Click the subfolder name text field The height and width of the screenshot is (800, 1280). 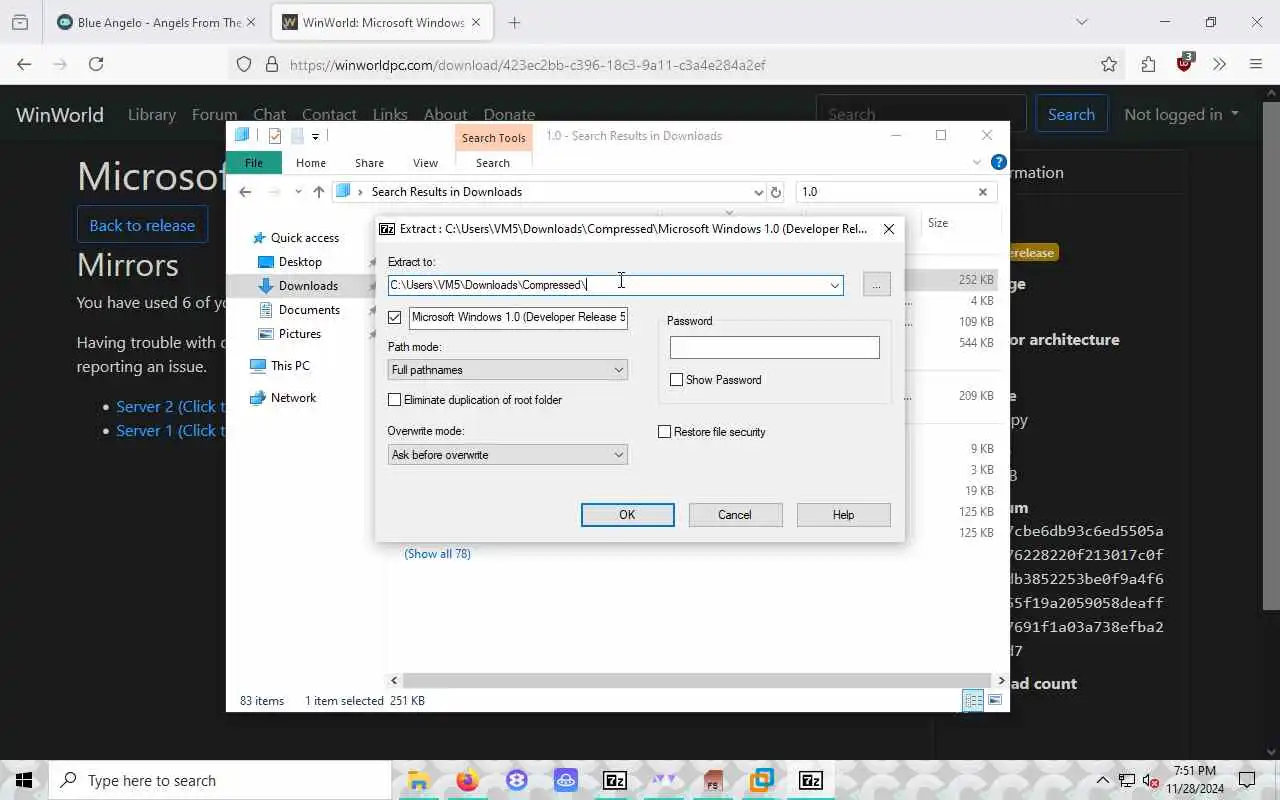click(518, 317)
